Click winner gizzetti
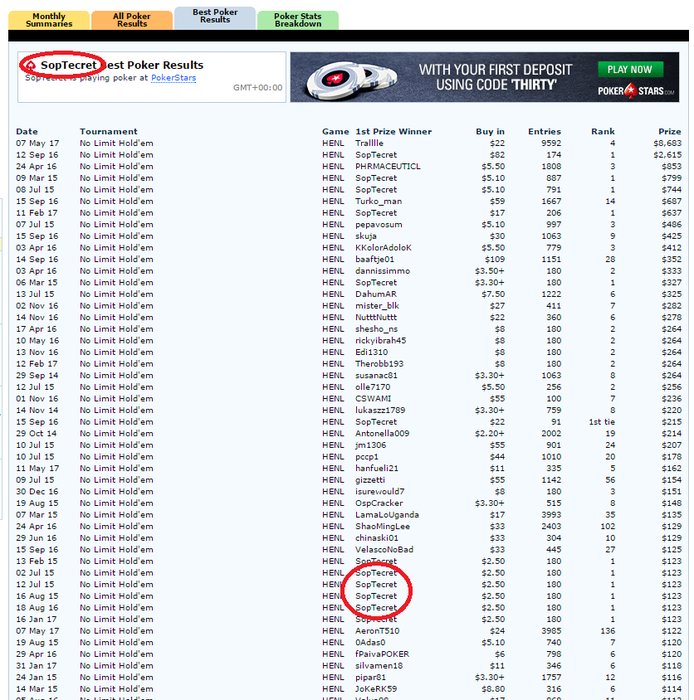The width and height of the screenshot is (694, 700). tap(370, 479)
